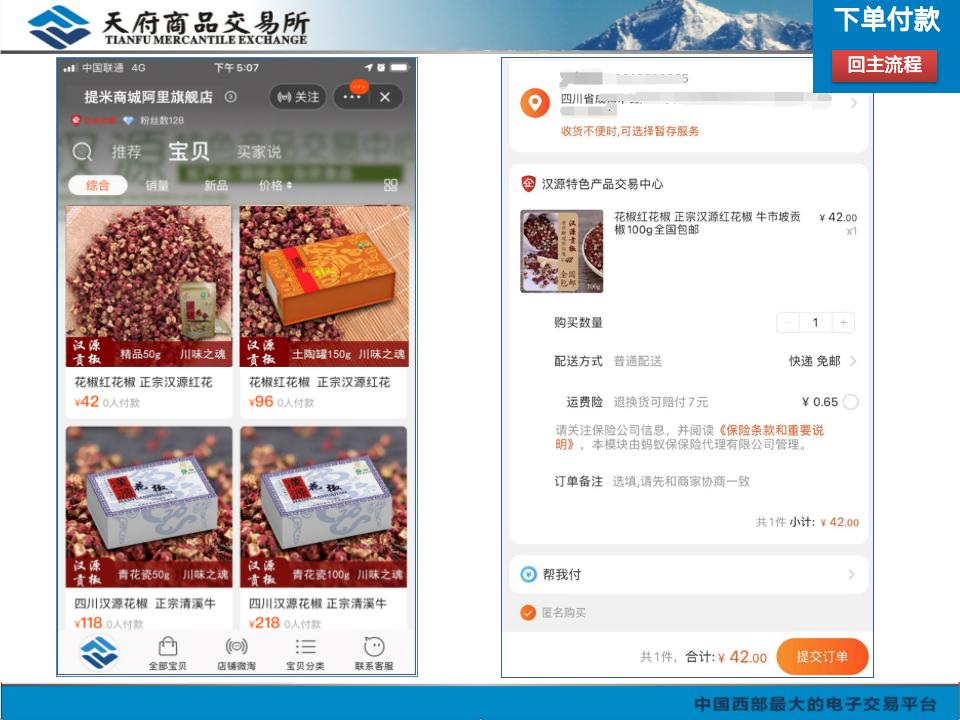Open 全部宝贝 shopping bag icon
This screenshot has width=960, height=720.
click(x=168, y=653)
